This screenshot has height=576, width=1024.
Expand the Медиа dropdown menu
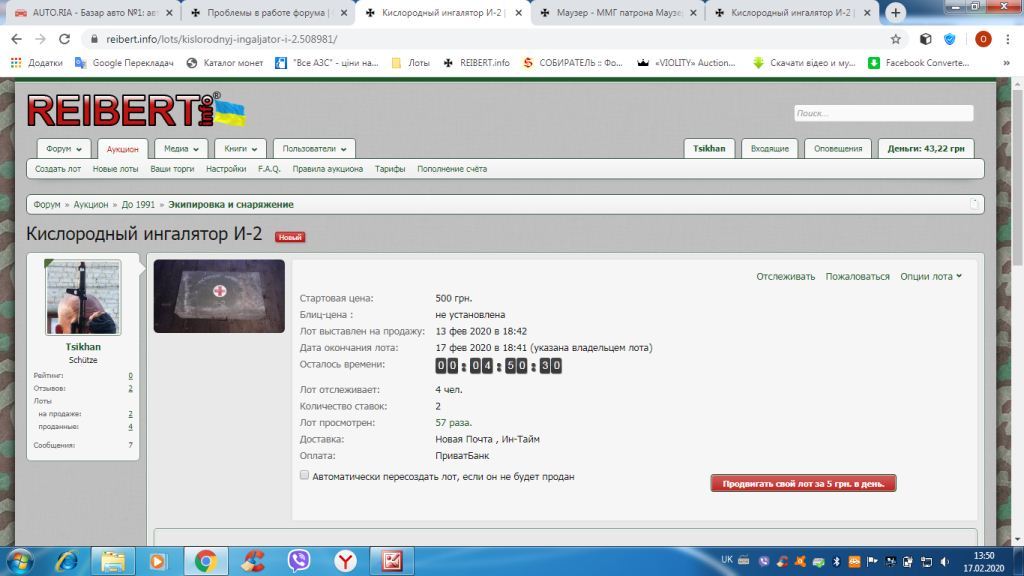[x=181, y=149]
